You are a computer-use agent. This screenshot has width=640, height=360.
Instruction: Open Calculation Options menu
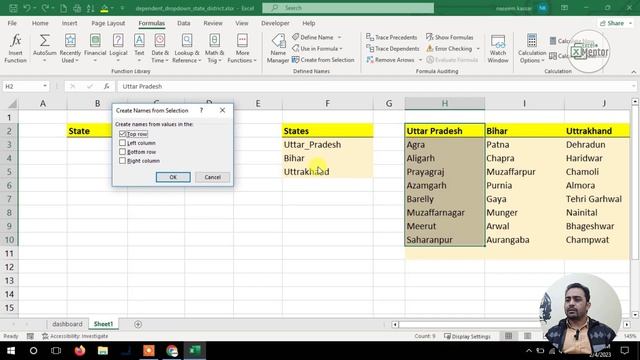pyautogui.click(x=532, y=48)
